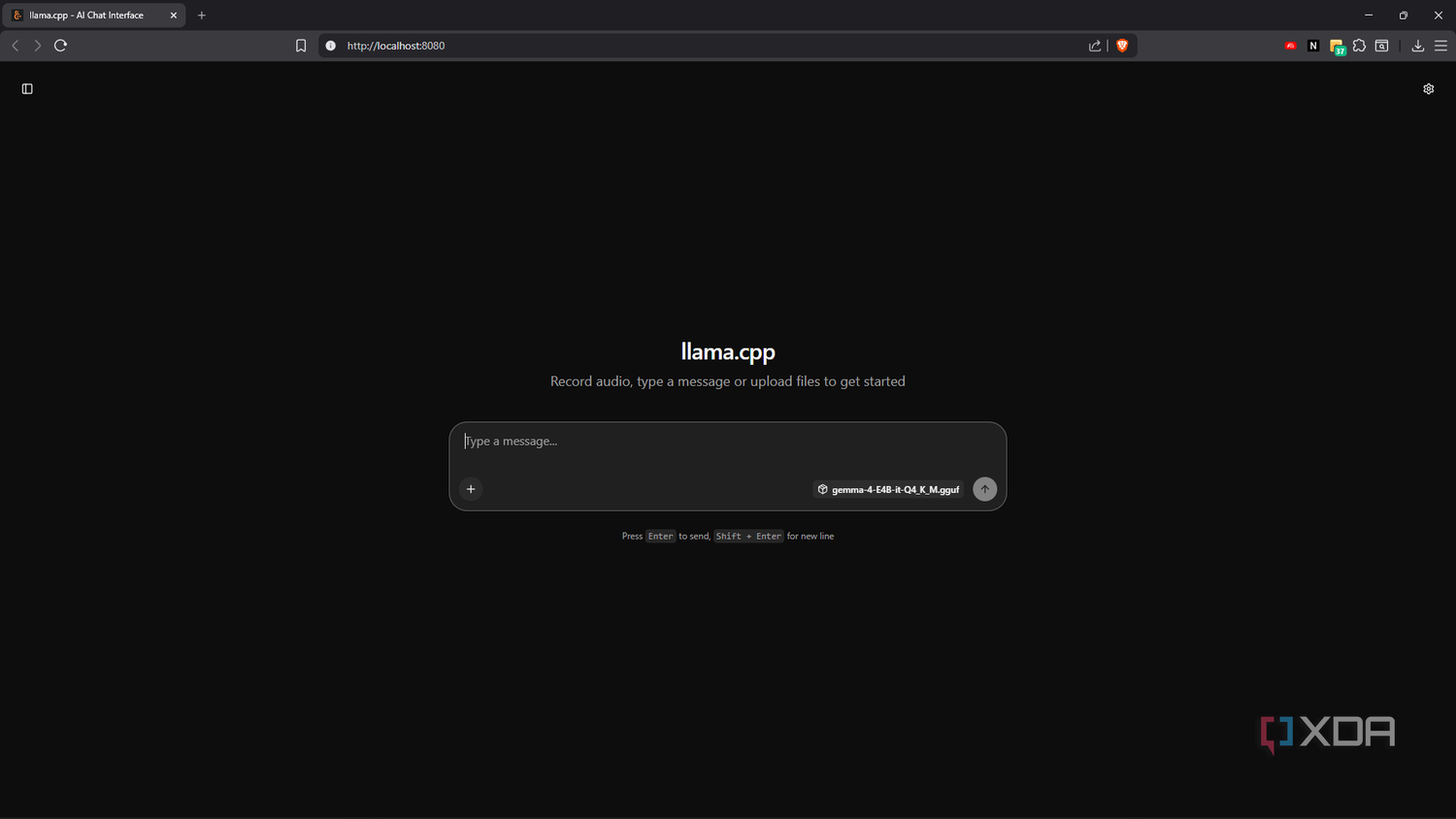The height and width of the screenshot is (819, 1456).
Task: Add an attachment with the plus button
Action: [471, 489]
